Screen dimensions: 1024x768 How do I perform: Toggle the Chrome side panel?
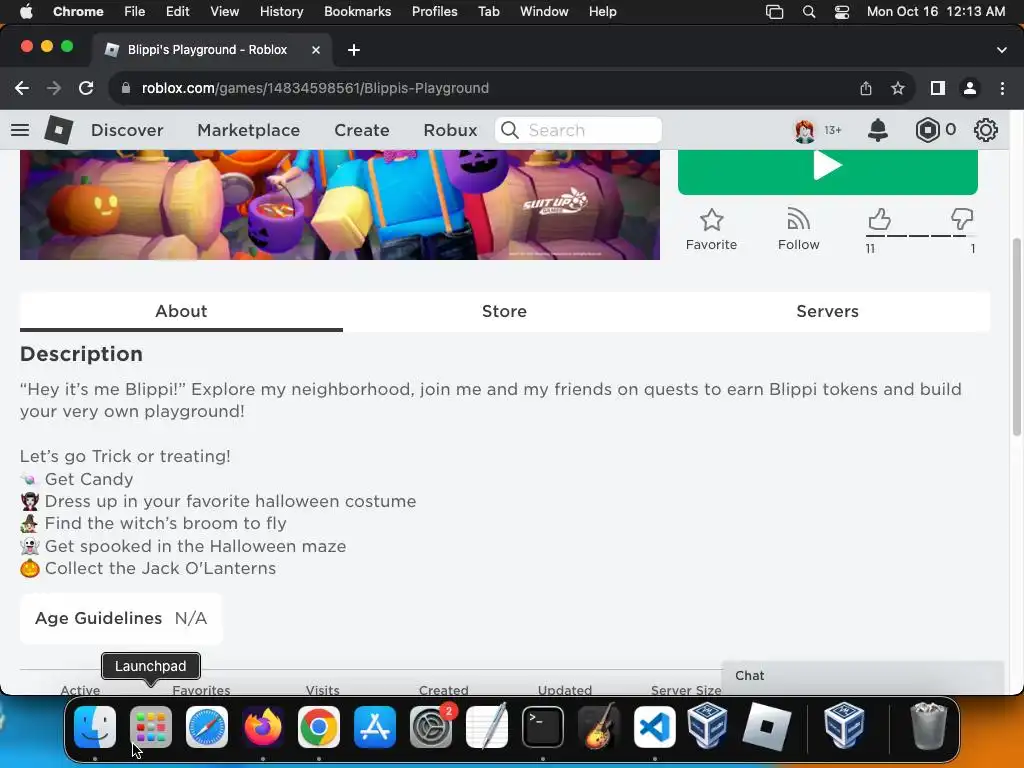pos(938,88)
